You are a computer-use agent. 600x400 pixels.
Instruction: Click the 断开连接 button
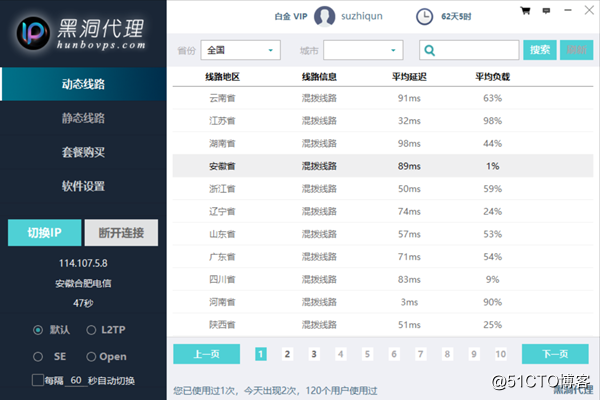pos(121,233)
